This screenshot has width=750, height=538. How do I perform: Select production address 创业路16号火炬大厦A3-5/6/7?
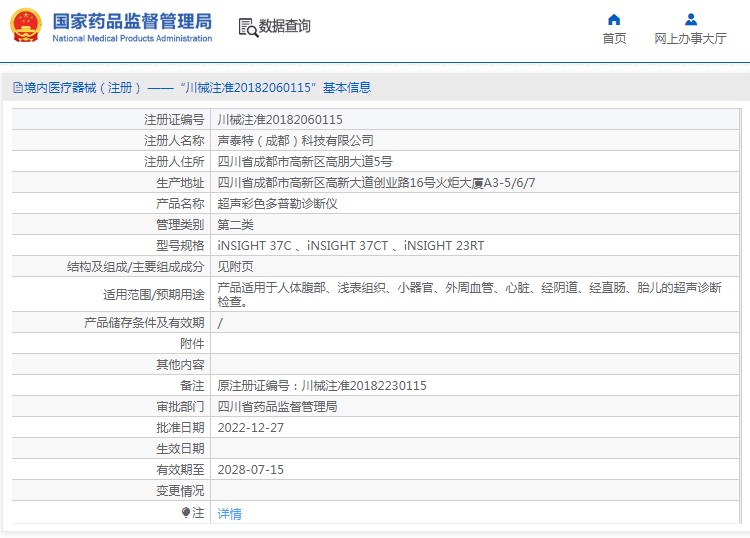[x=454, y=182]
